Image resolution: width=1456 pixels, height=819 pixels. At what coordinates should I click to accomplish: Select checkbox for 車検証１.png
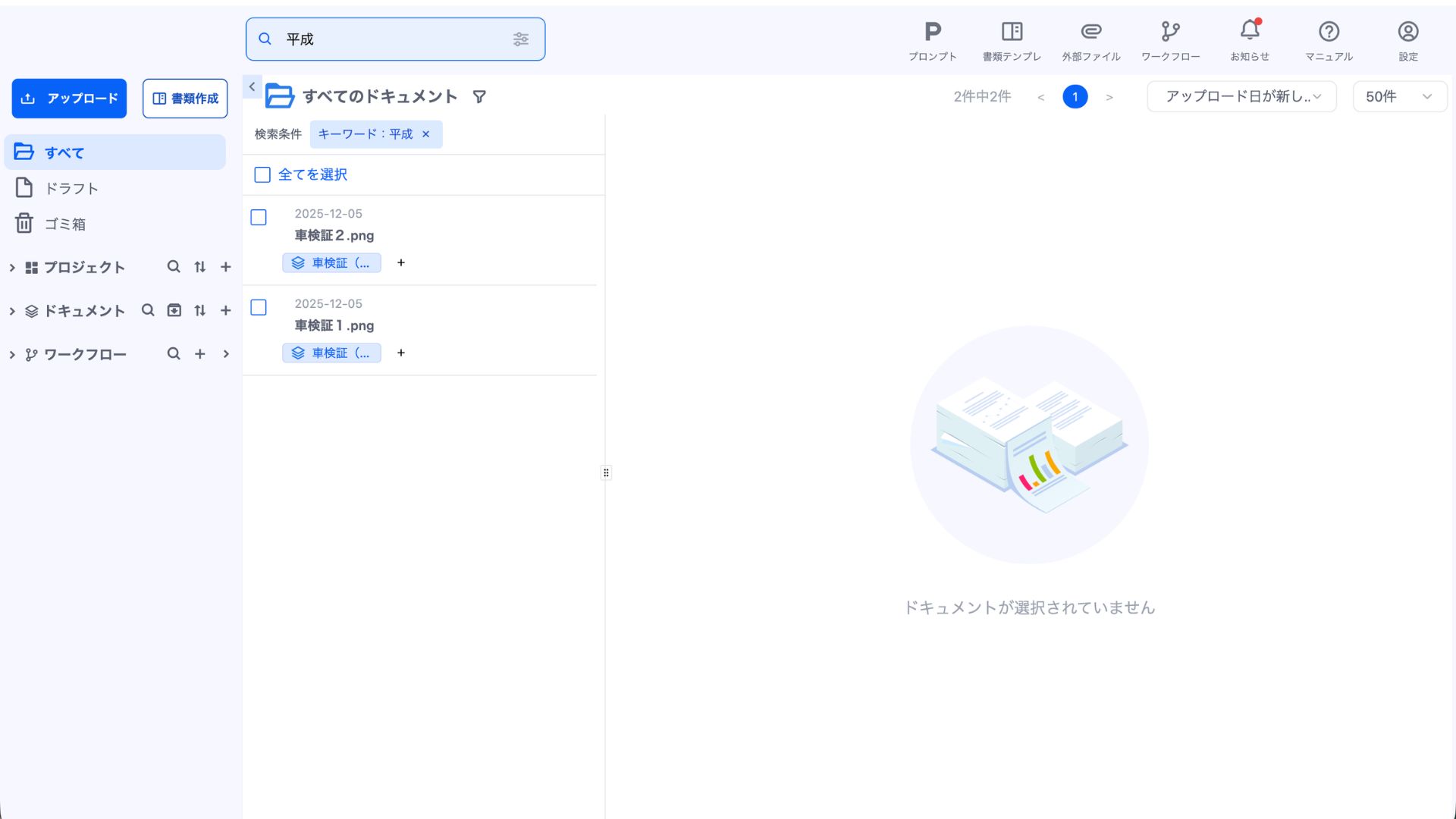click(x=259, y=308)
